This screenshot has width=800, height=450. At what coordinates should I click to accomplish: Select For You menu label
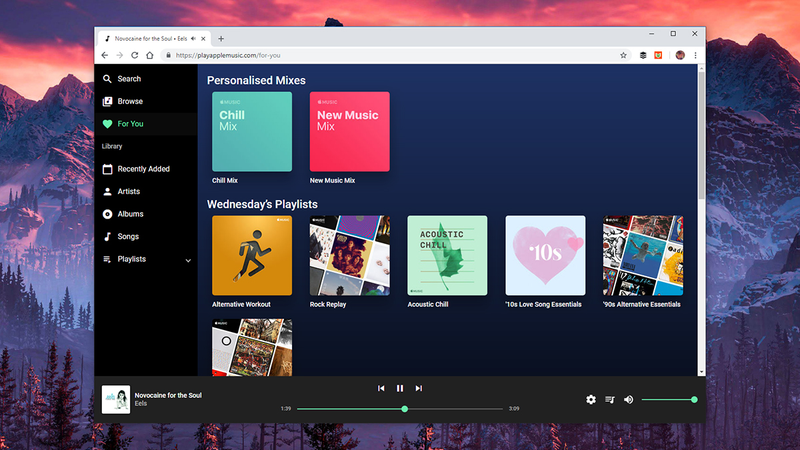[130, 124]
